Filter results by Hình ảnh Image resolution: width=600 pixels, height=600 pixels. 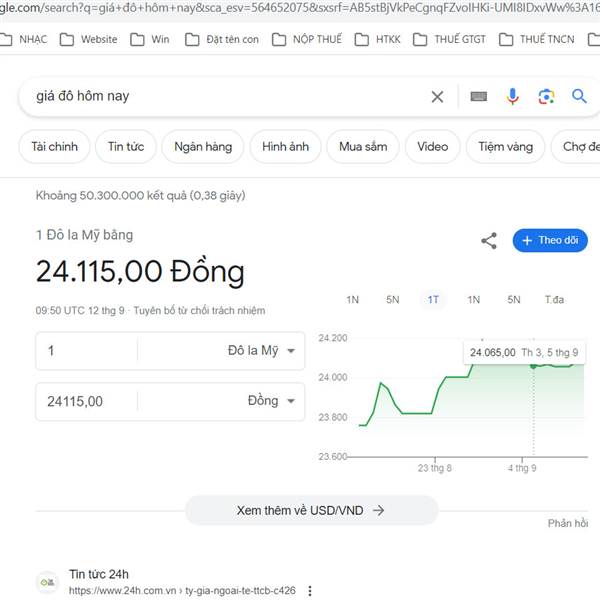click(285, 147)
